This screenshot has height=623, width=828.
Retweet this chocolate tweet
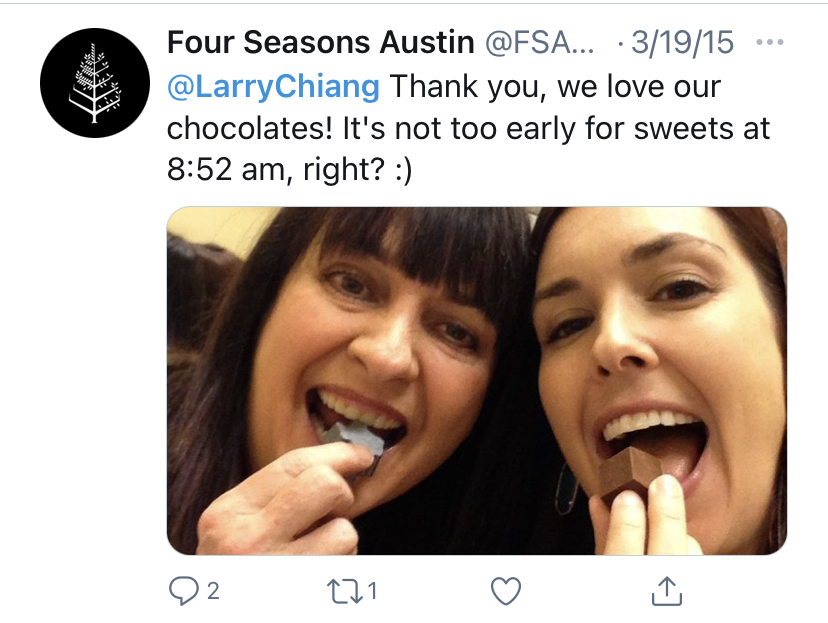click(346, 591)
